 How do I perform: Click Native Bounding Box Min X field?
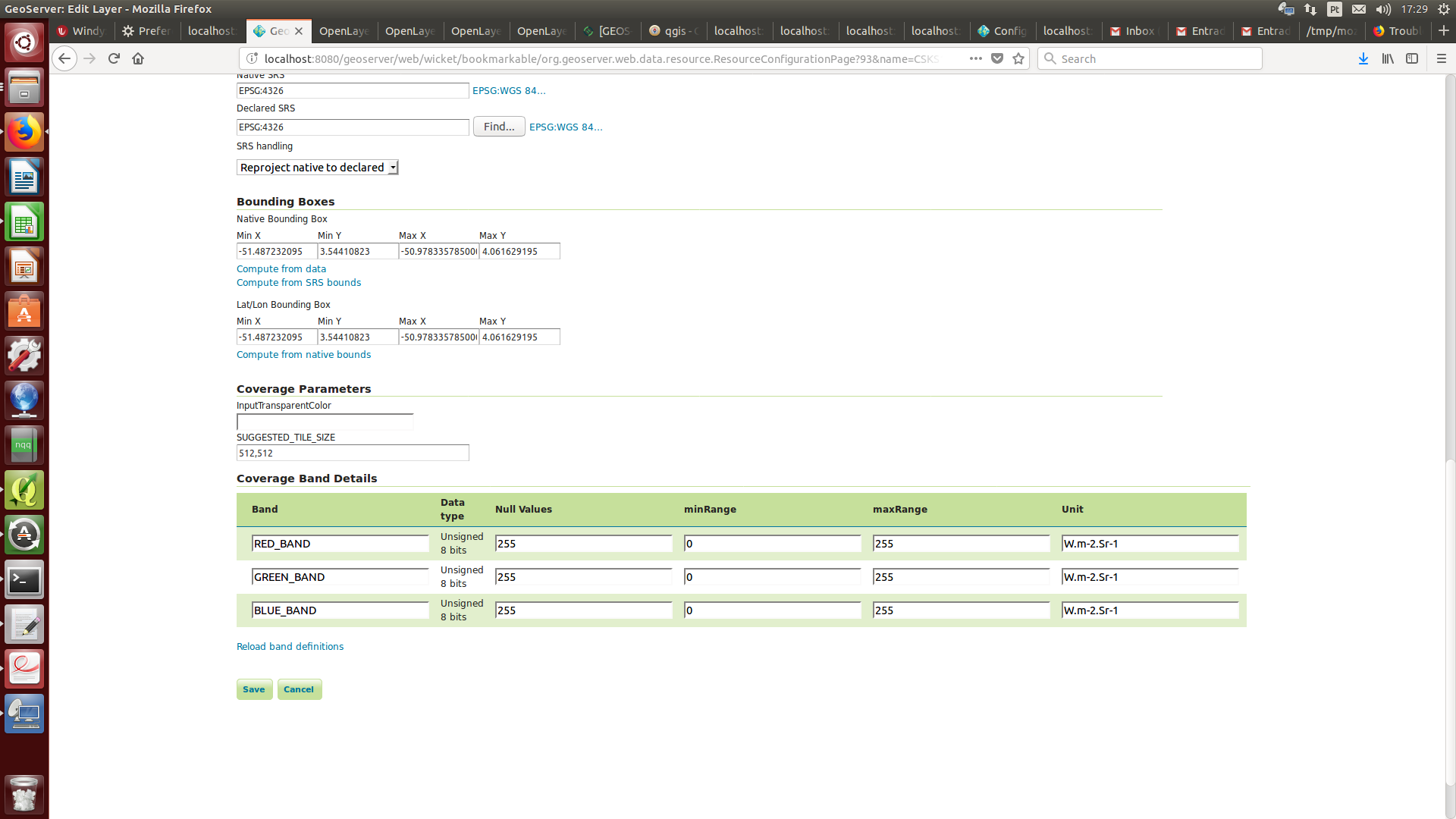point(277,252)
